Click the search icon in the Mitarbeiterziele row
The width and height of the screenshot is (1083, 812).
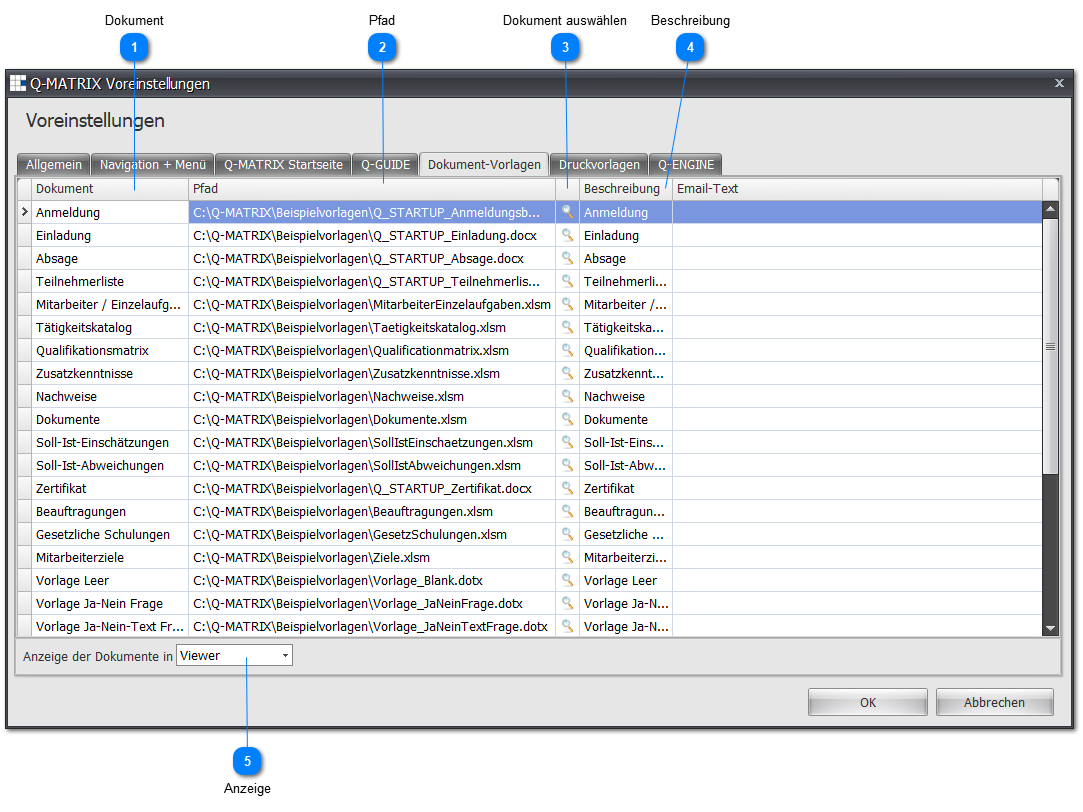click(567, 557)
